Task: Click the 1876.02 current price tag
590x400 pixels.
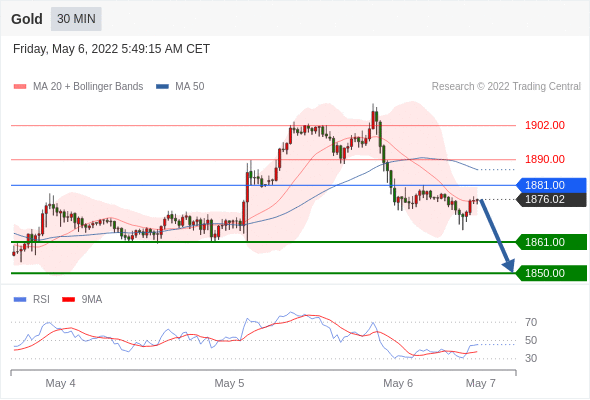Action: [x=551, y=199]
